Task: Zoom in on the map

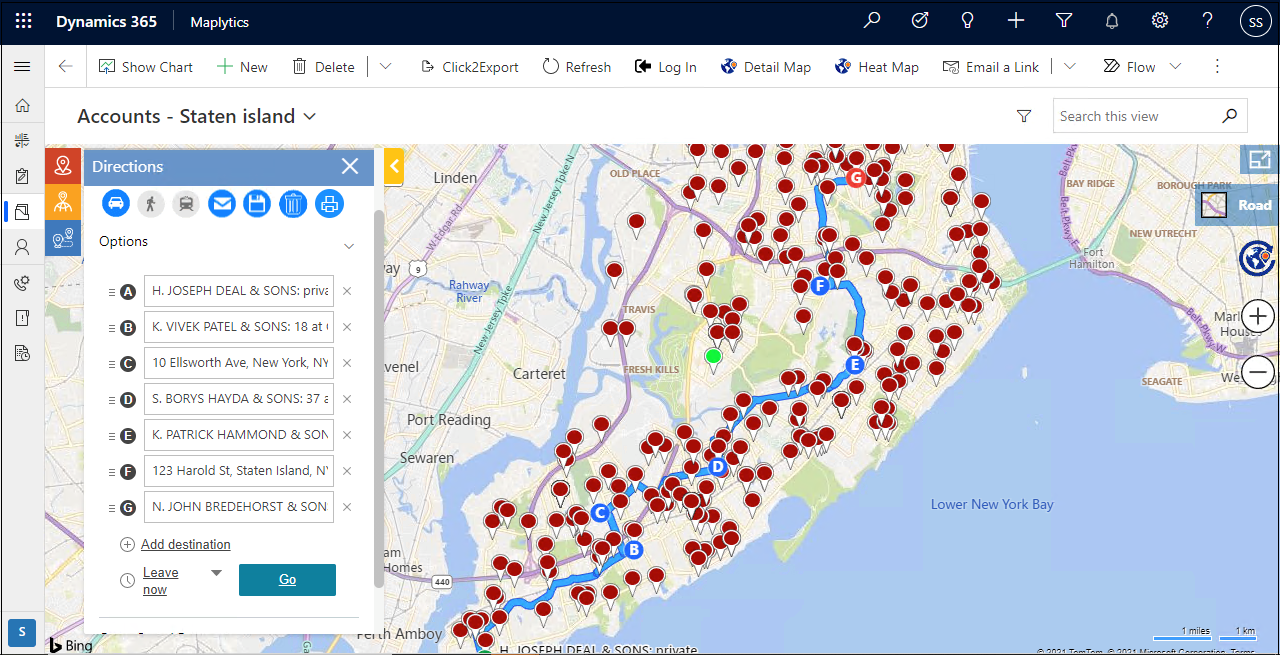Action: 1258,317
